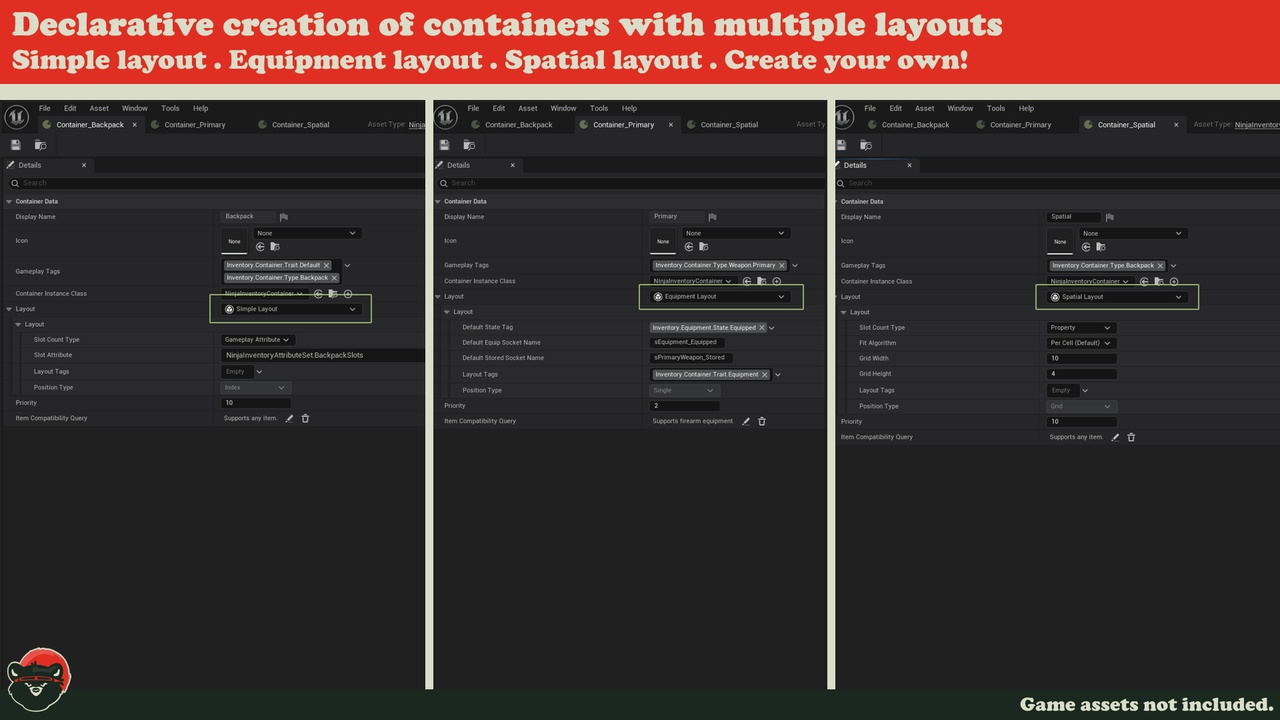The image size is (1280, 720).
Task: Click the flag icon beside Primary display name
Action: [x=712, y=217]
